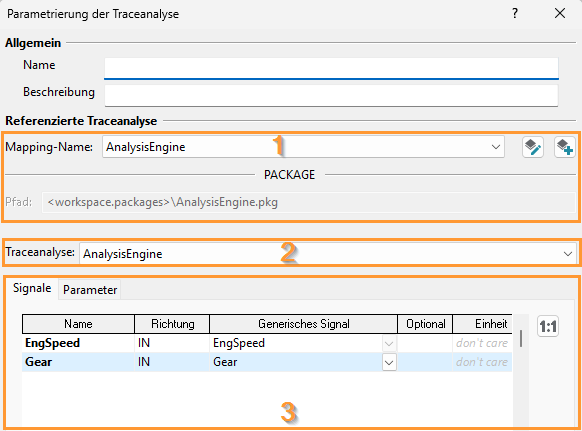Click the add new mapping plus icon
The image size is (582, 431).
click(x=565, y=147)
